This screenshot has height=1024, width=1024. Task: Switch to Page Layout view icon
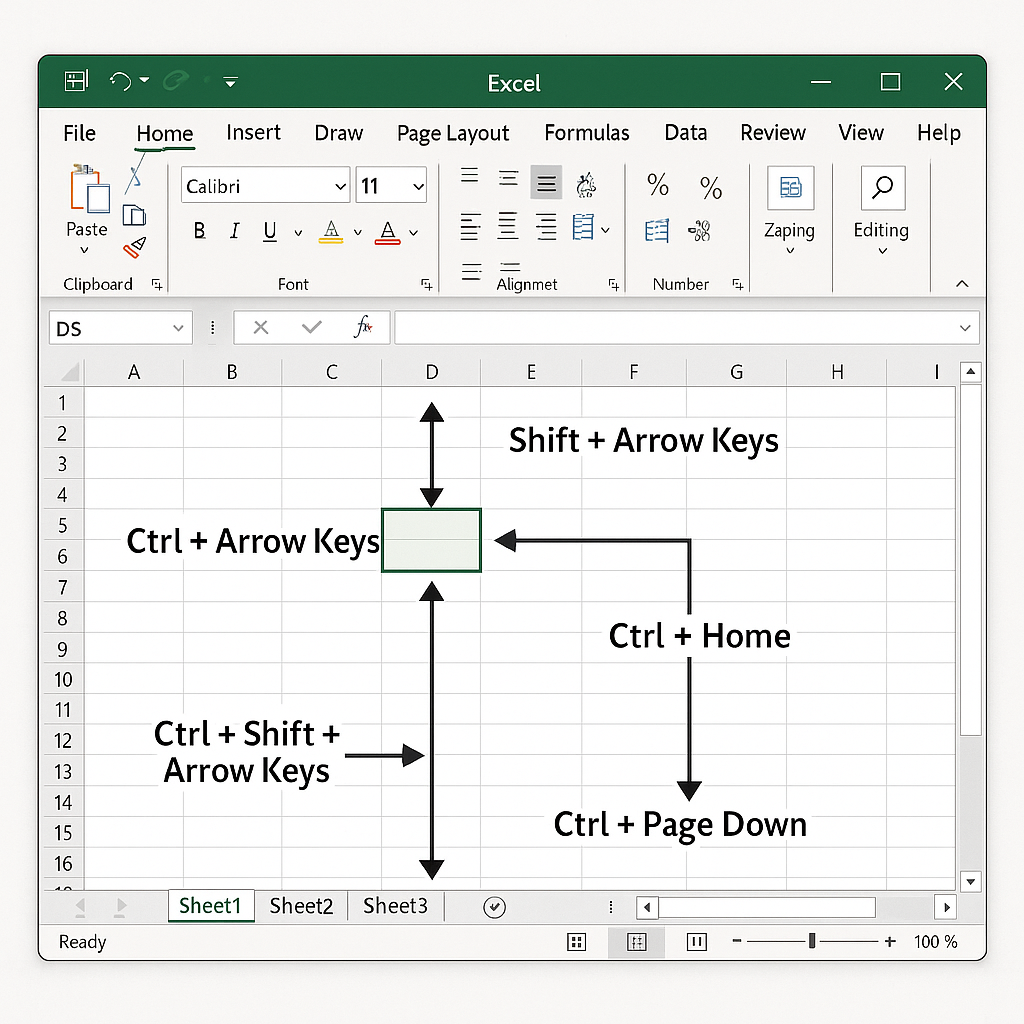click(637, 942)
